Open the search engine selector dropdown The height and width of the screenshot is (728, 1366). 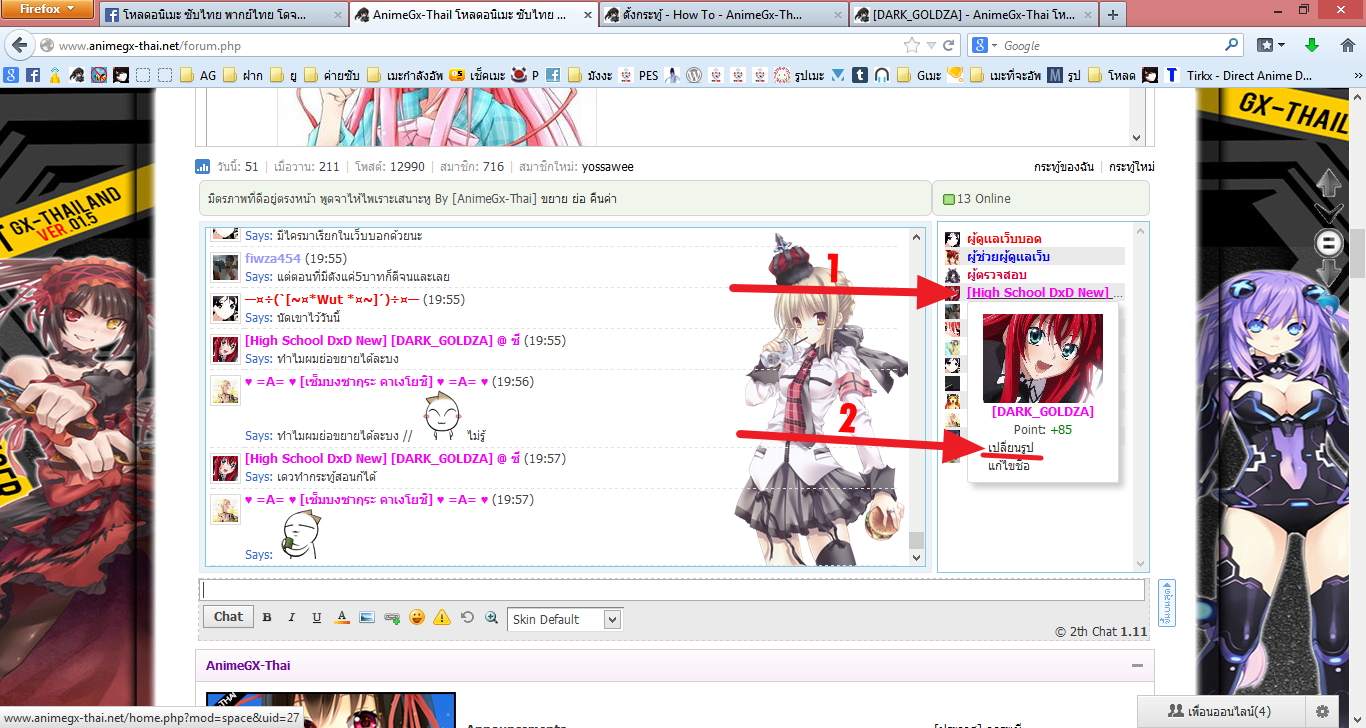coord(984,46)
